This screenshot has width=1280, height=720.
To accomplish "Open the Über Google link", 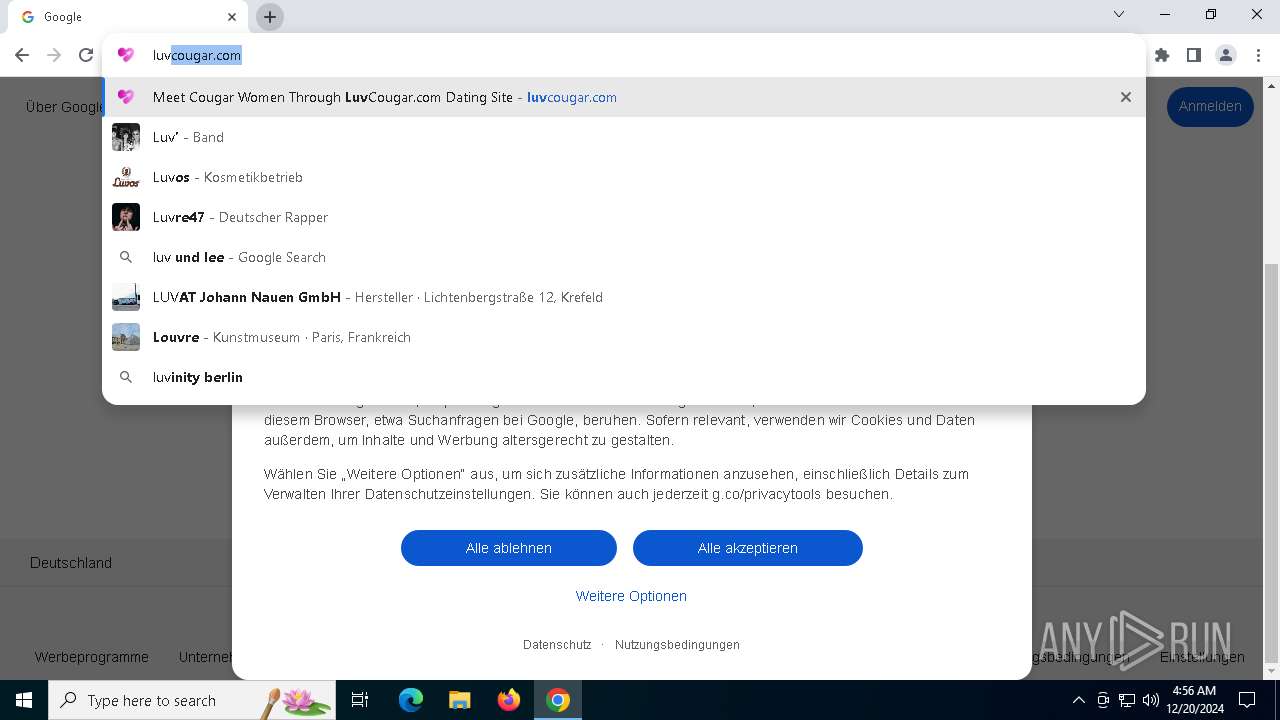I will 64,106.
